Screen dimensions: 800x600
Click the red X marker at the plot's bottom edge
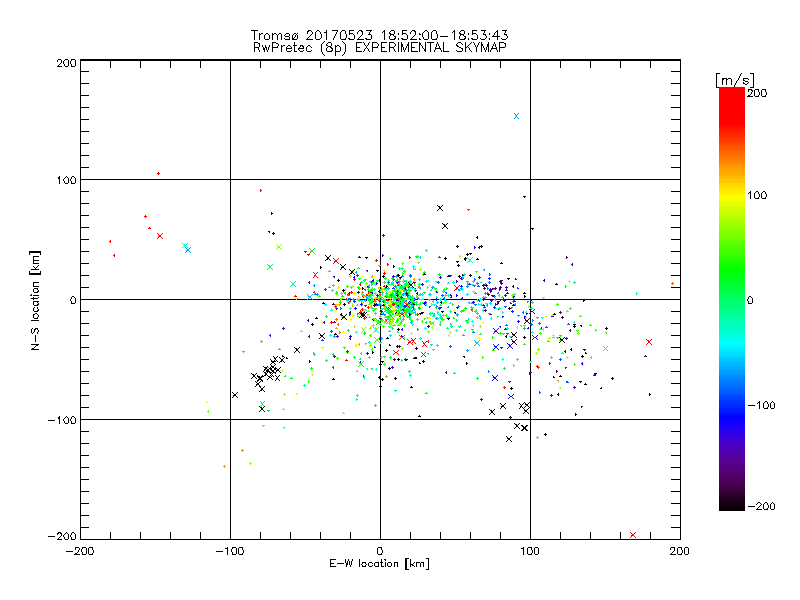[633, 535]
